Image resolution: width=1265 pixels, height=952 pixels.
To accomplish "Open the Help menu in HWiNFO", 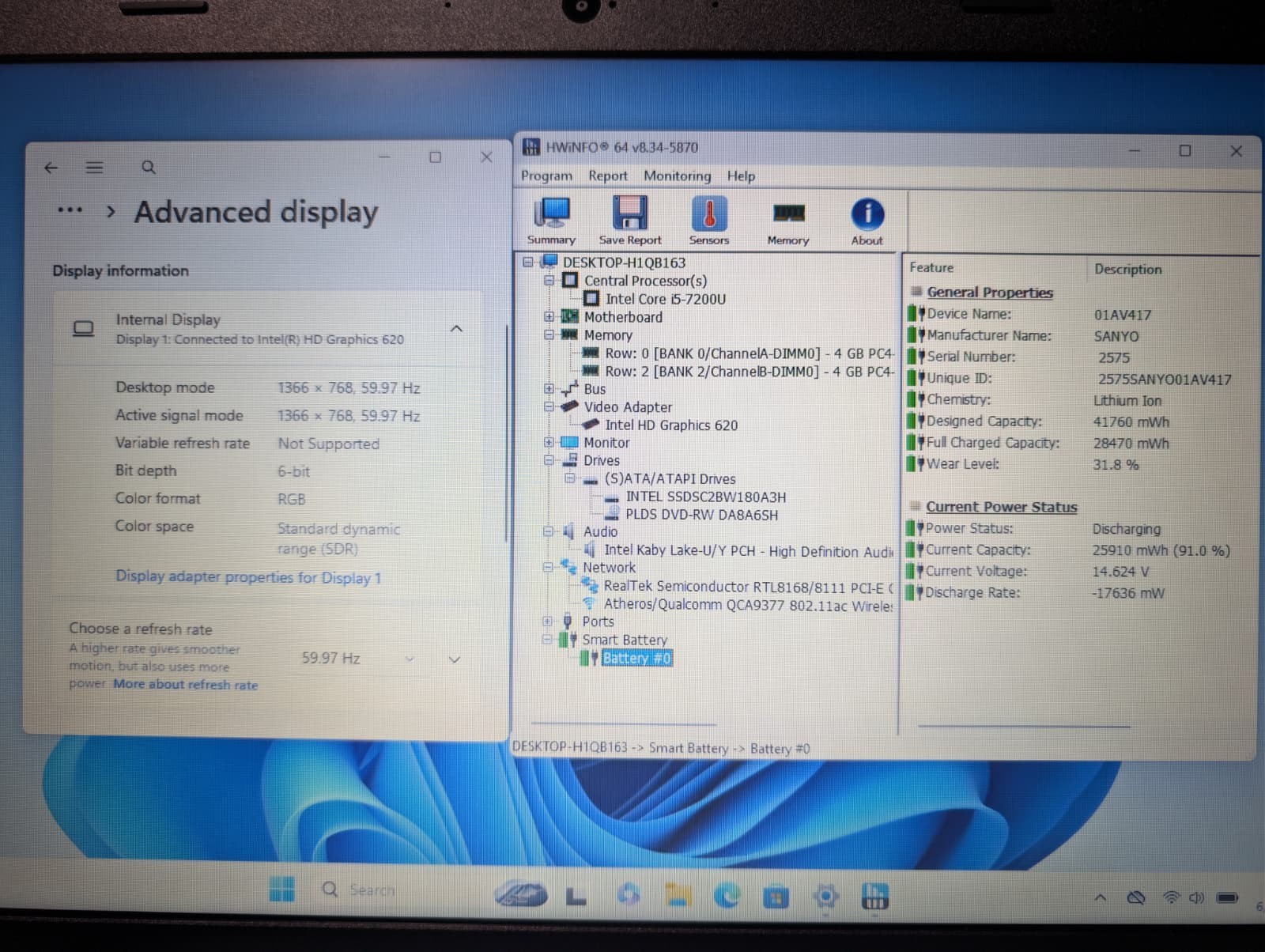I will pos(741,176).
